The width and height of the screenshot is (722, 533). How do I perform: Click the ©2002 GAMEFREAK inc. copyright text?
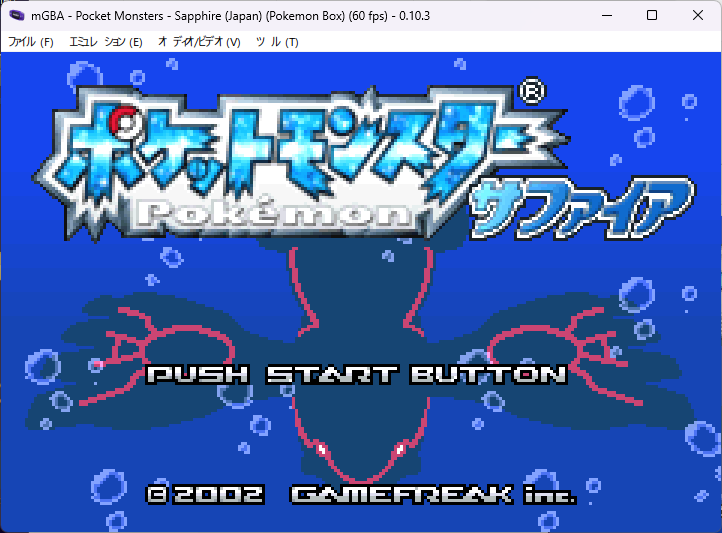click(361, 495)
